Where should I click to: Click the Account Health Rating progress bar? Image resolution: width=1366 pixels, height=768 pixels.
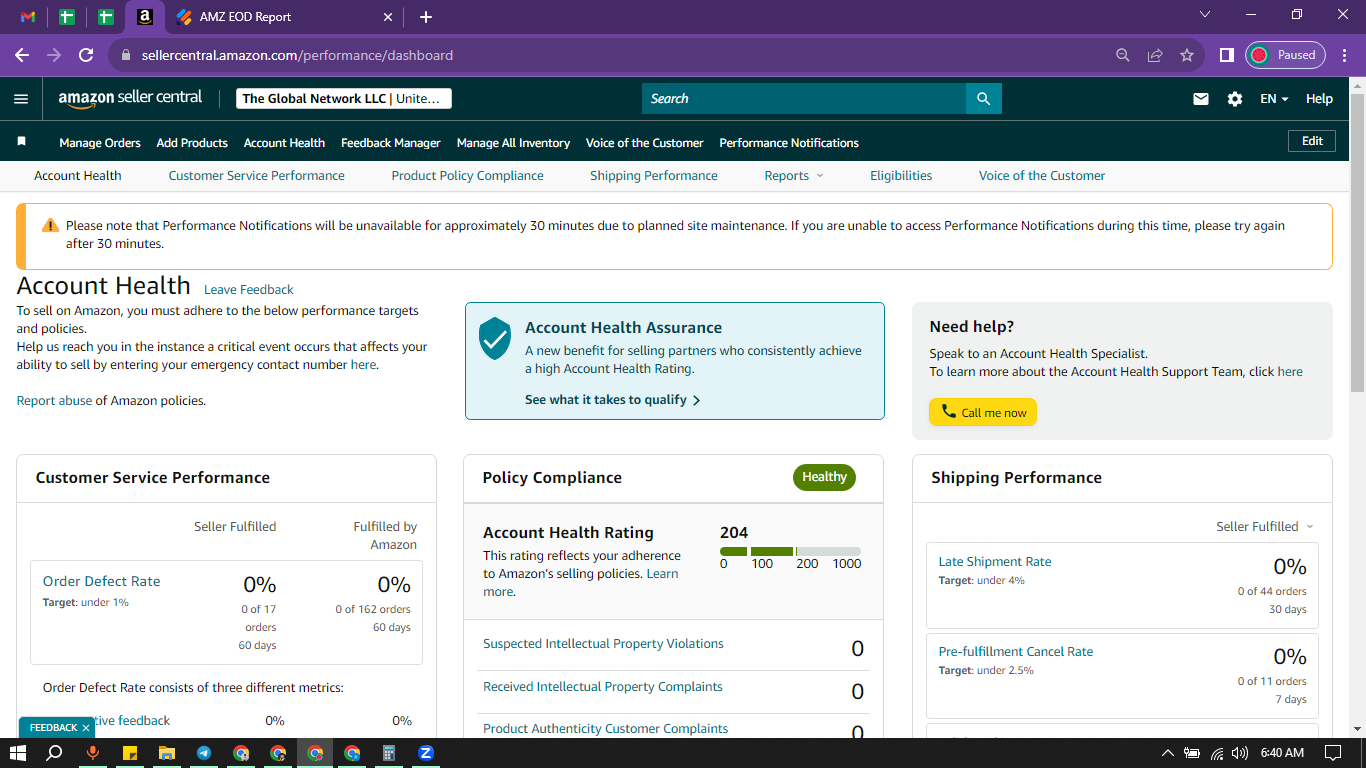pos(790,551)
